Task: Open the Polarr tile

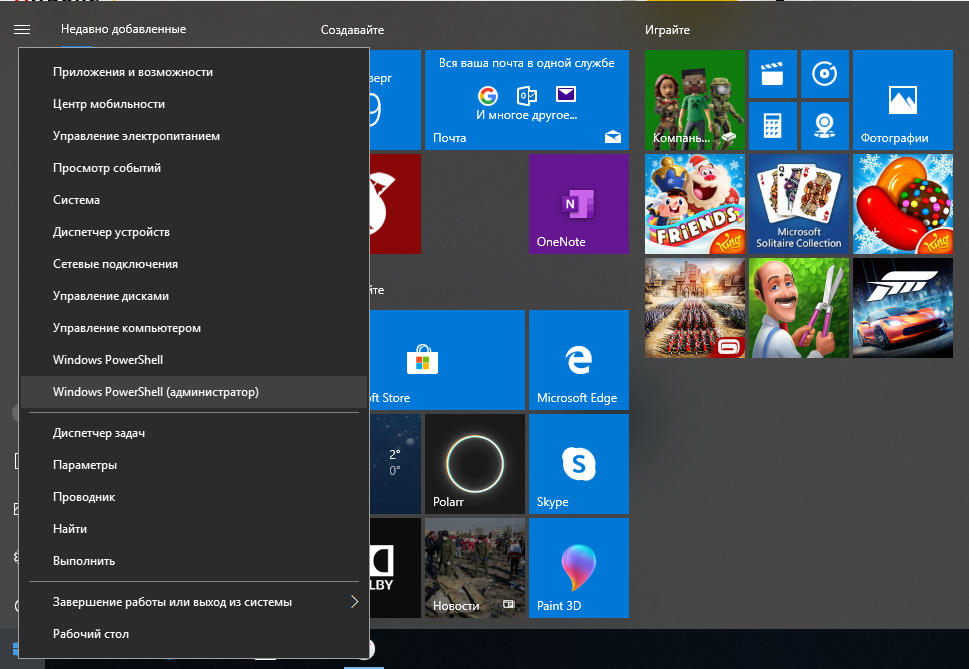Action: coord(475,463)
